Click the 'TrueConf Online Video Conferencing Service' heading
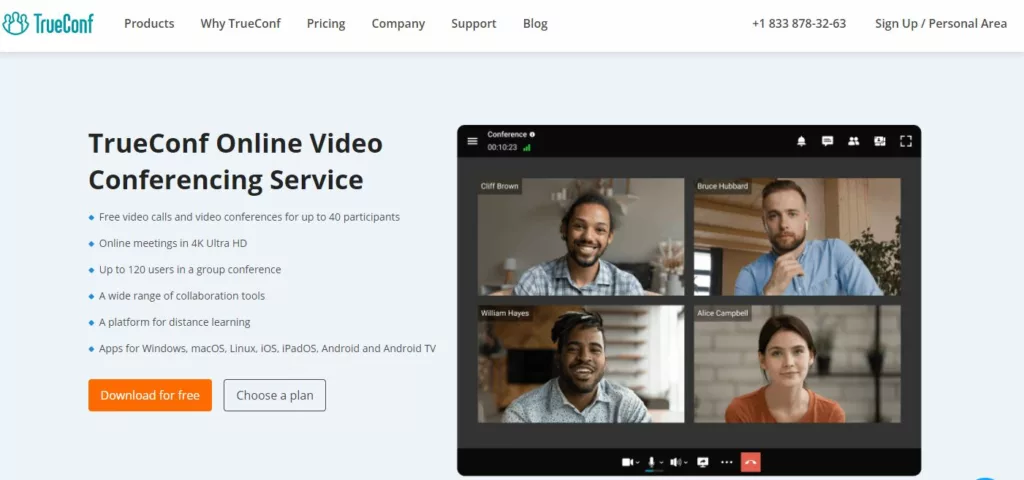The width and height of the screenshot is (1024, 480). [235, 161]
